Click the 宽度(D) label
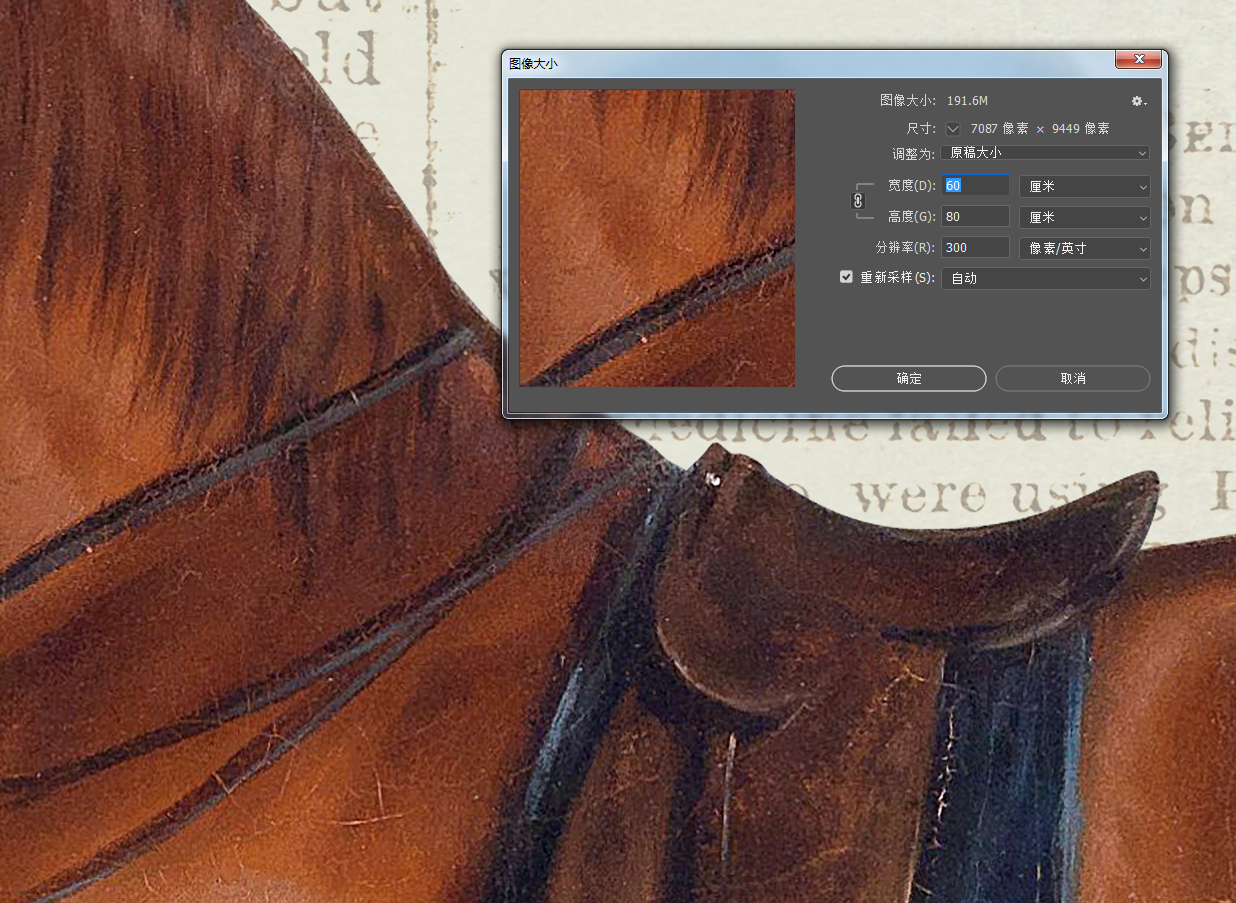1236x903 pixels. (912, 186)
